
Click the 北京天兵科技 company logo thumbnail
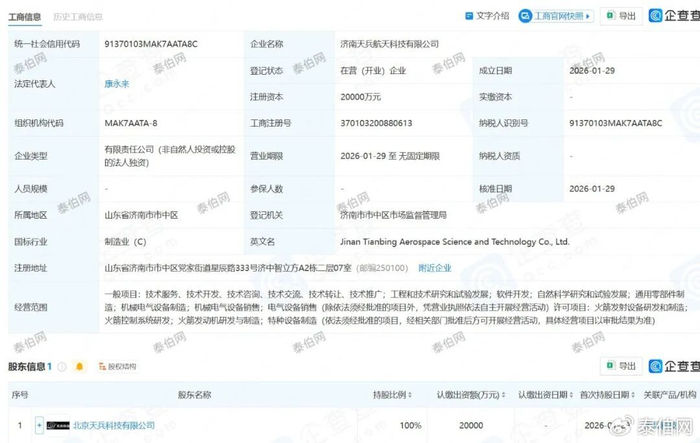tap(58, 425)
